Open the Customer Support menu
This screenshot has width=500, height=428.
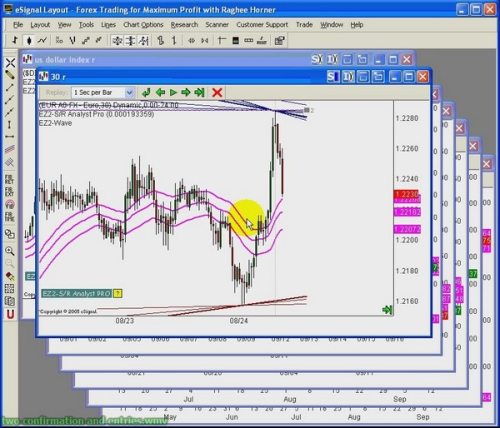[x=262, y=25]
